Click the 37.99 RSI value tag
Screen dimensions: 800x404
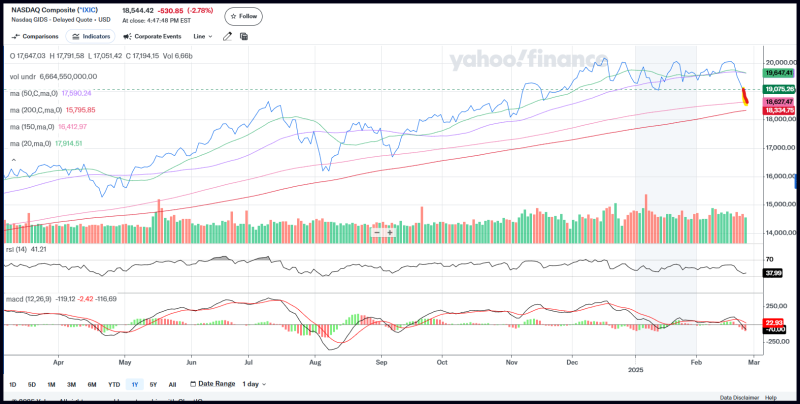[771, 273]
